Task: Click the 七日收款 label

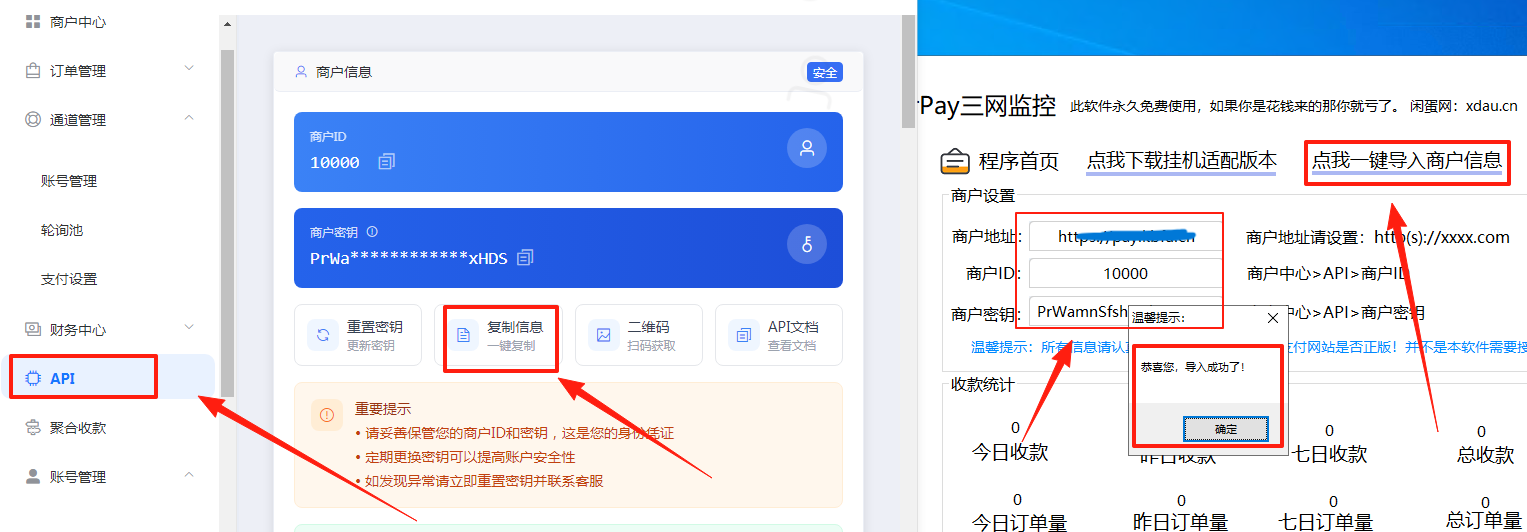Action: [1329, 454]
